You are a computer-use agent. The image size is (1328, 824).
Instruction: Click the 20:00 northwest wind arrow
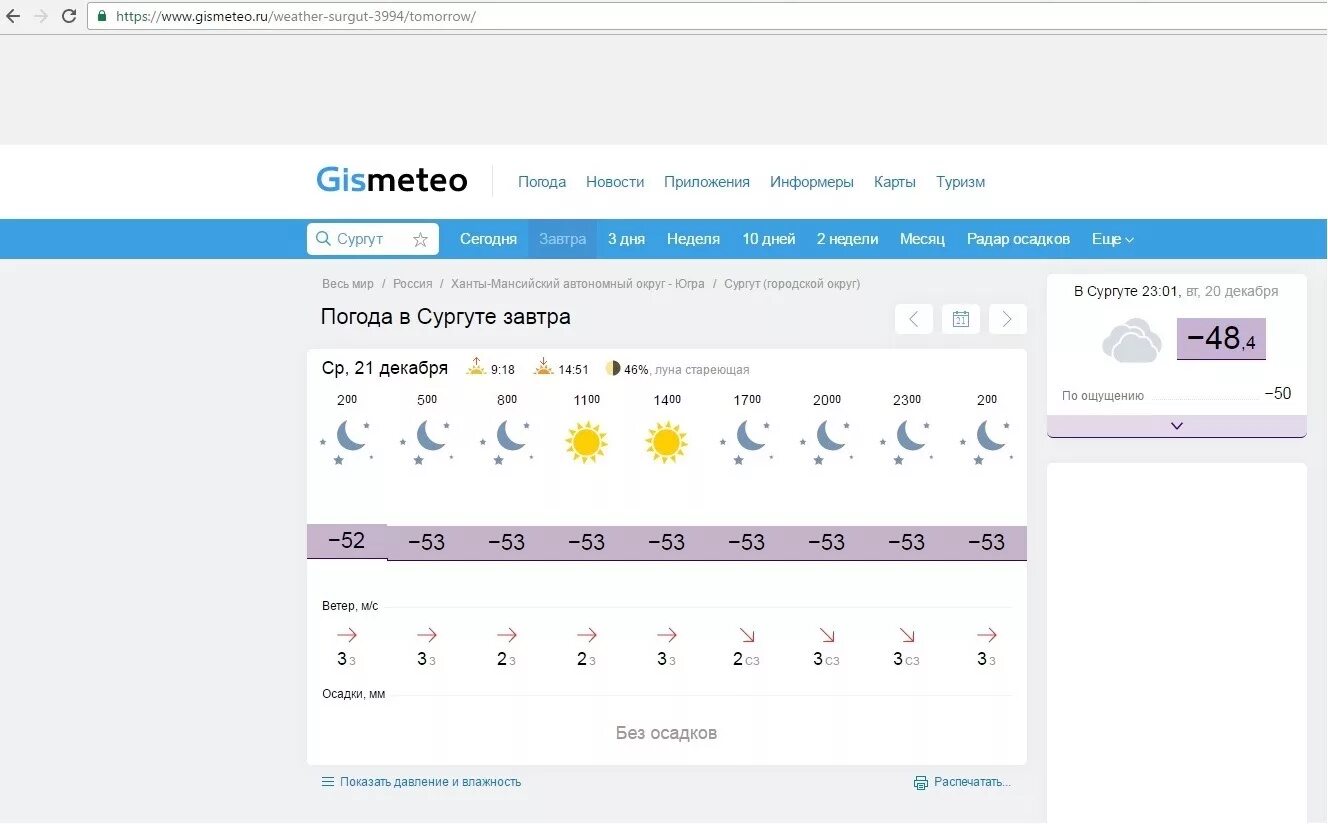pyautogui.click(x=827, y=635)
